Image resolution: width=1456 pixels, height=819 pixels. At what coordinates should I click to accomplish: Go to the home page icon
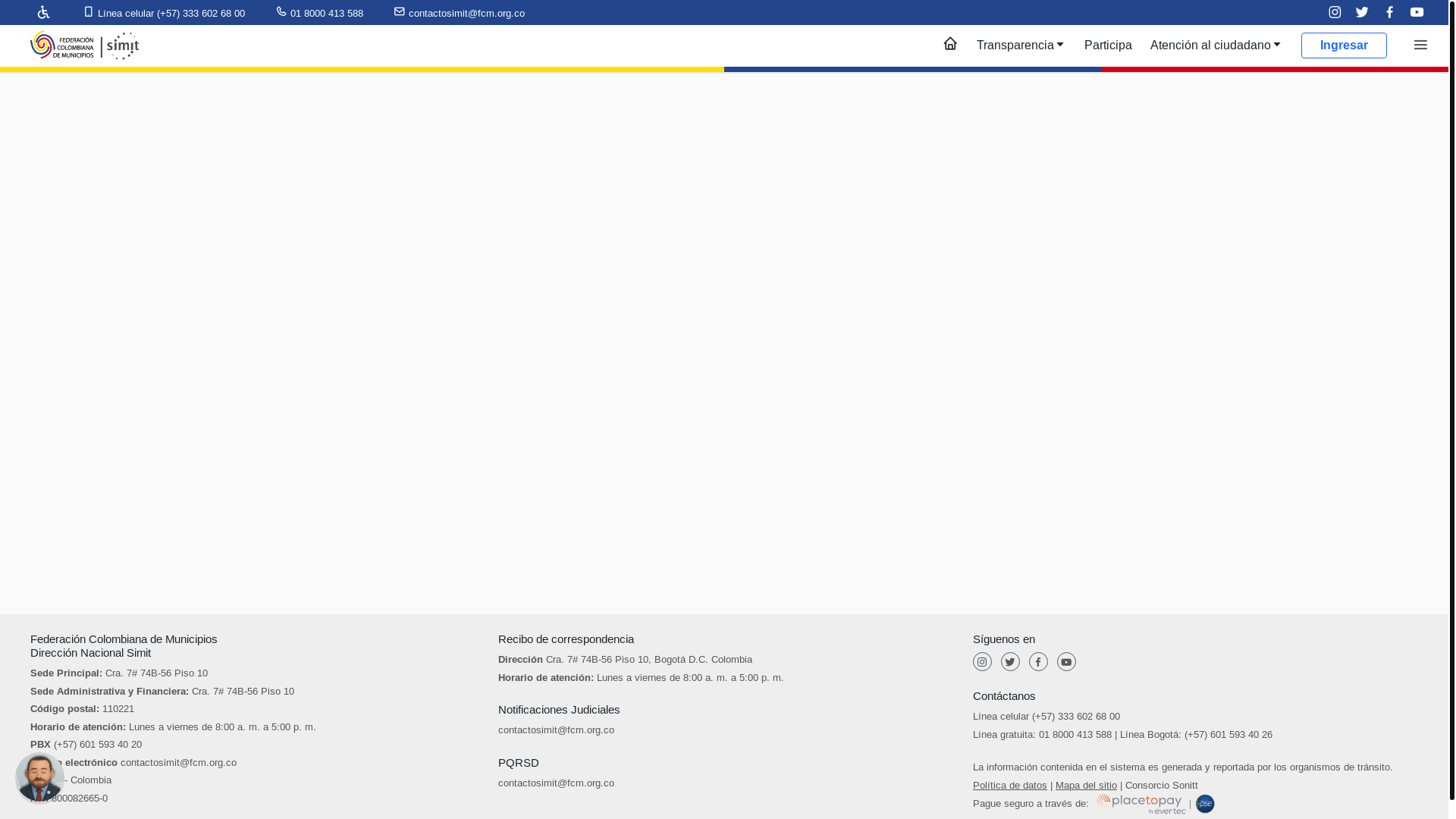pyautogui.click(x=950, y=43)
